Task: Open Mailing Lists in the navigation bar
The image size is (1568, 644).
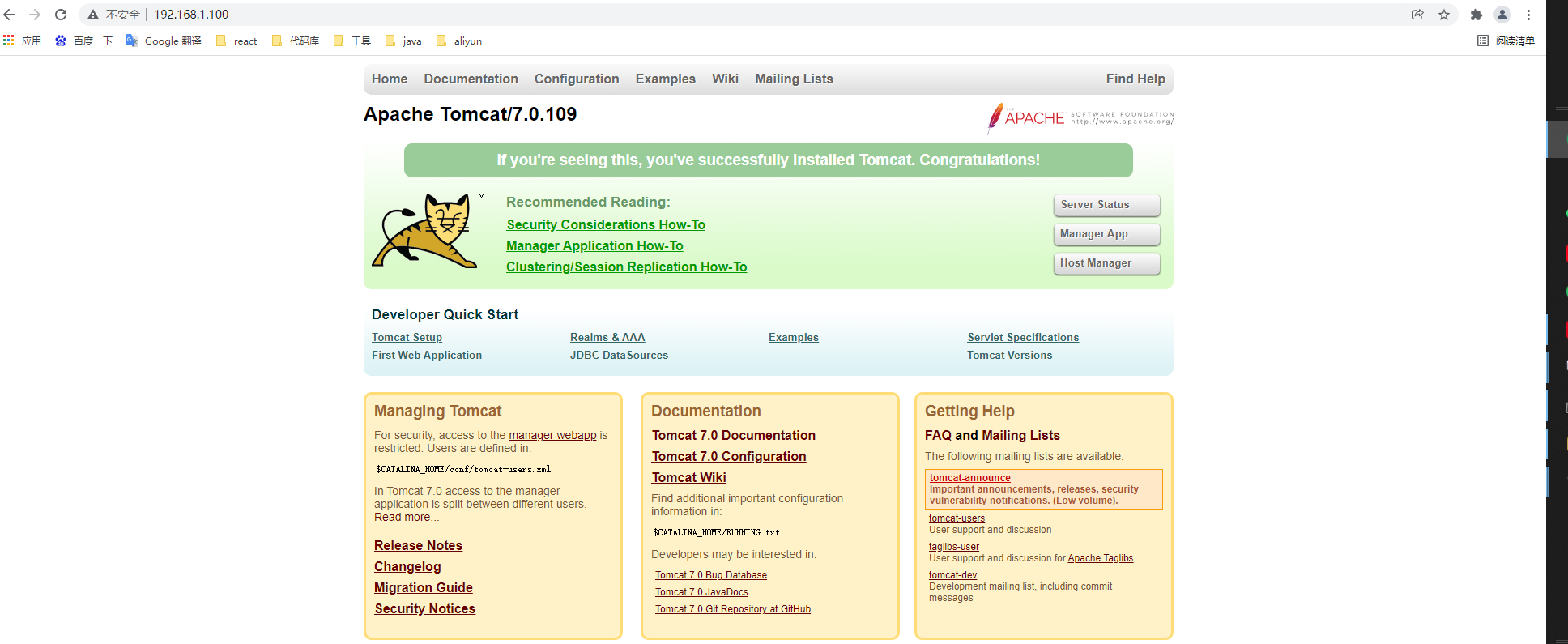Action: pos(794,79)
